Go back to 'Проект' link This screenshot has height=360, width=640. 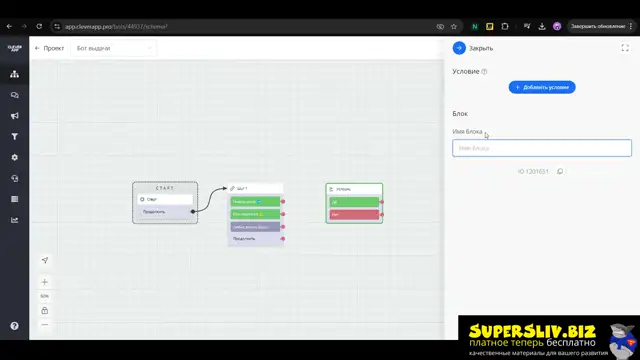49,48
